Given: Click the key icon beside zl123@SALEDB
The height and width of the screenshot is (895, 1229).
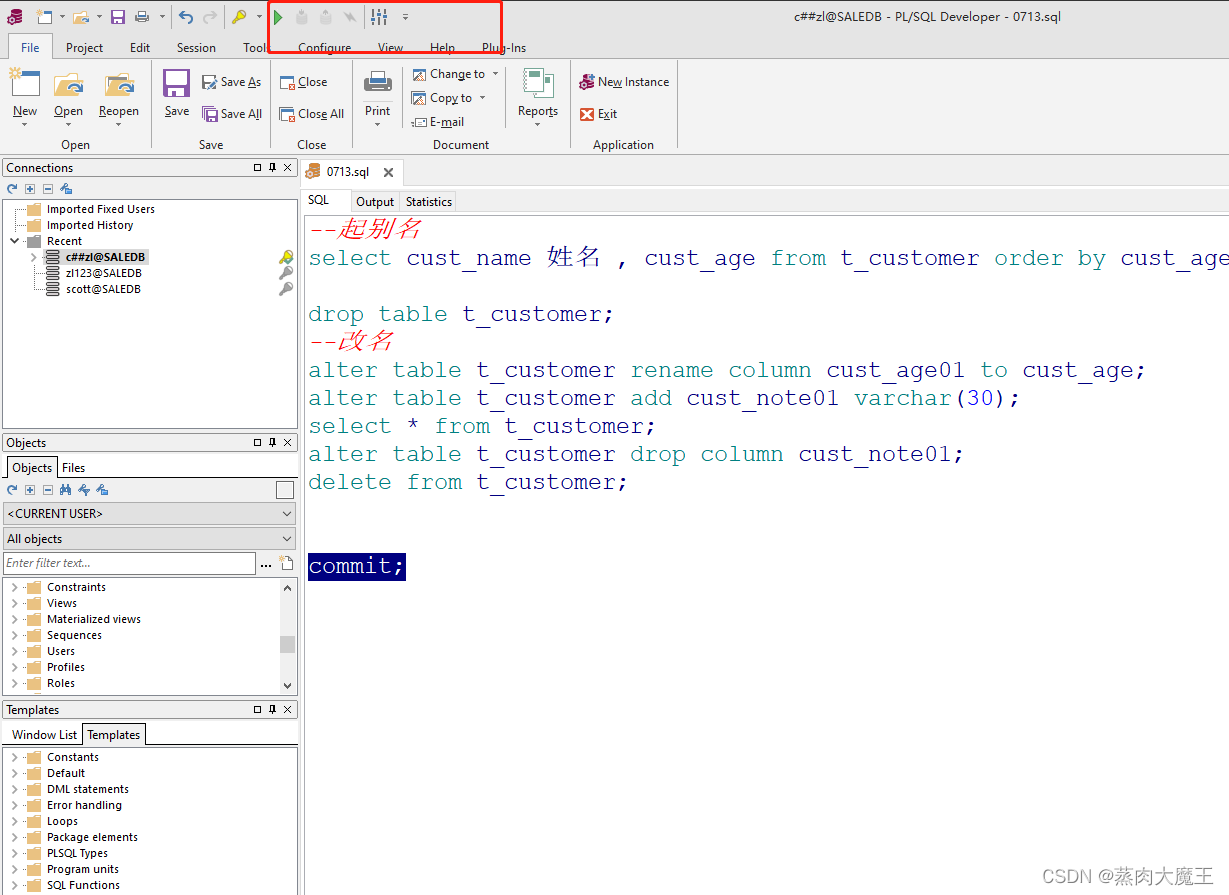Looking at the screenshot, I should [x=286, y=273].
